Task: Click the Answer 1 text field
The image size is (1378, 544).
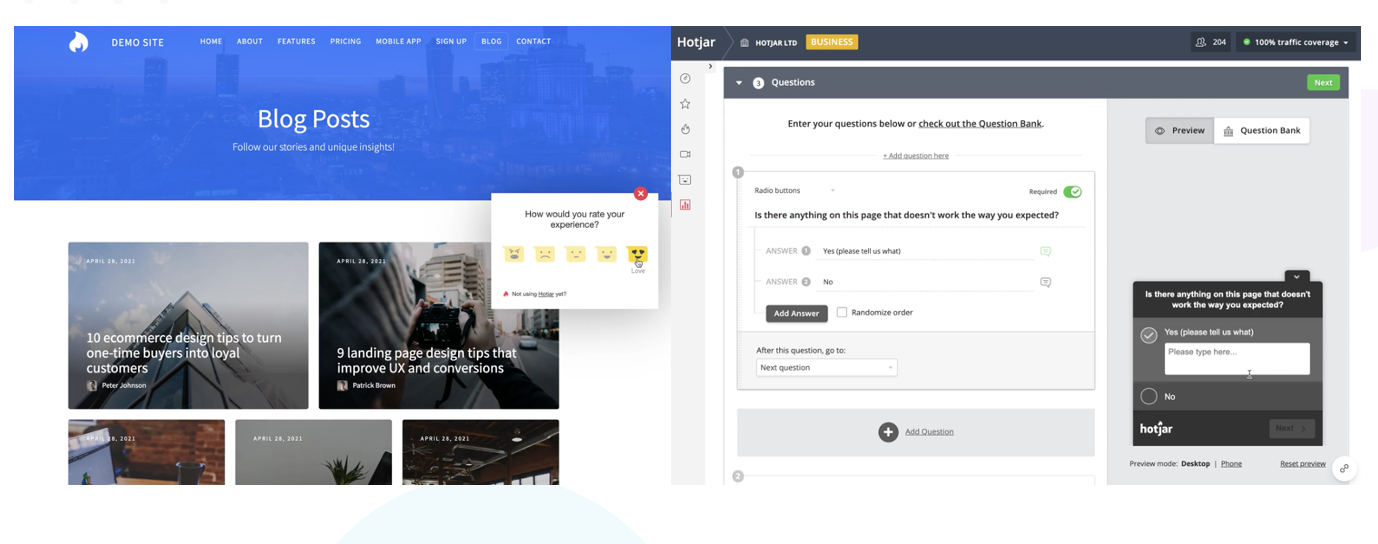Action: [x=926, y=251]
